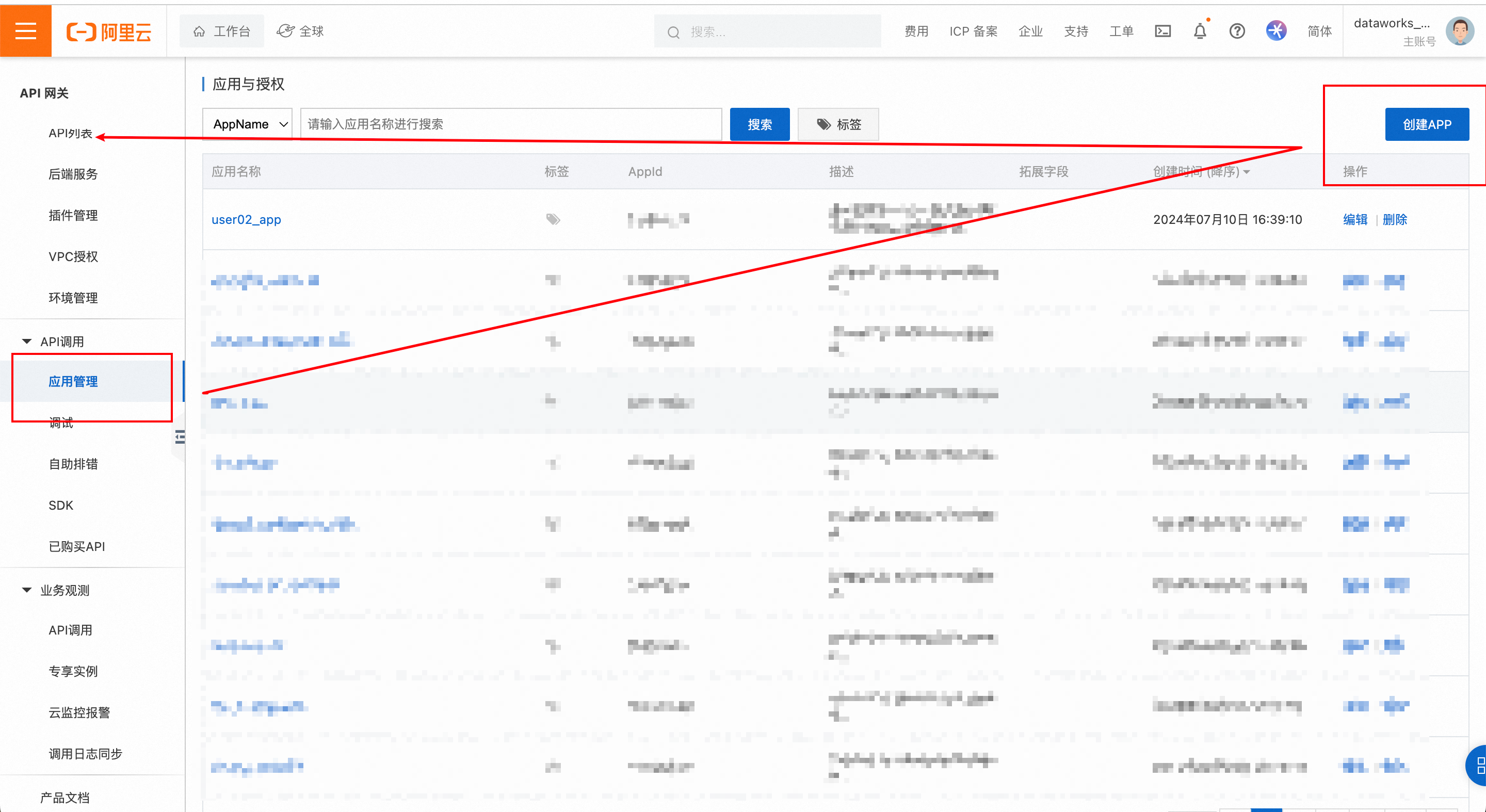This screenshot has width=1486, height=812.
Task: Open 调用日志同步 in the sidebar
Action: click(85, 754)
